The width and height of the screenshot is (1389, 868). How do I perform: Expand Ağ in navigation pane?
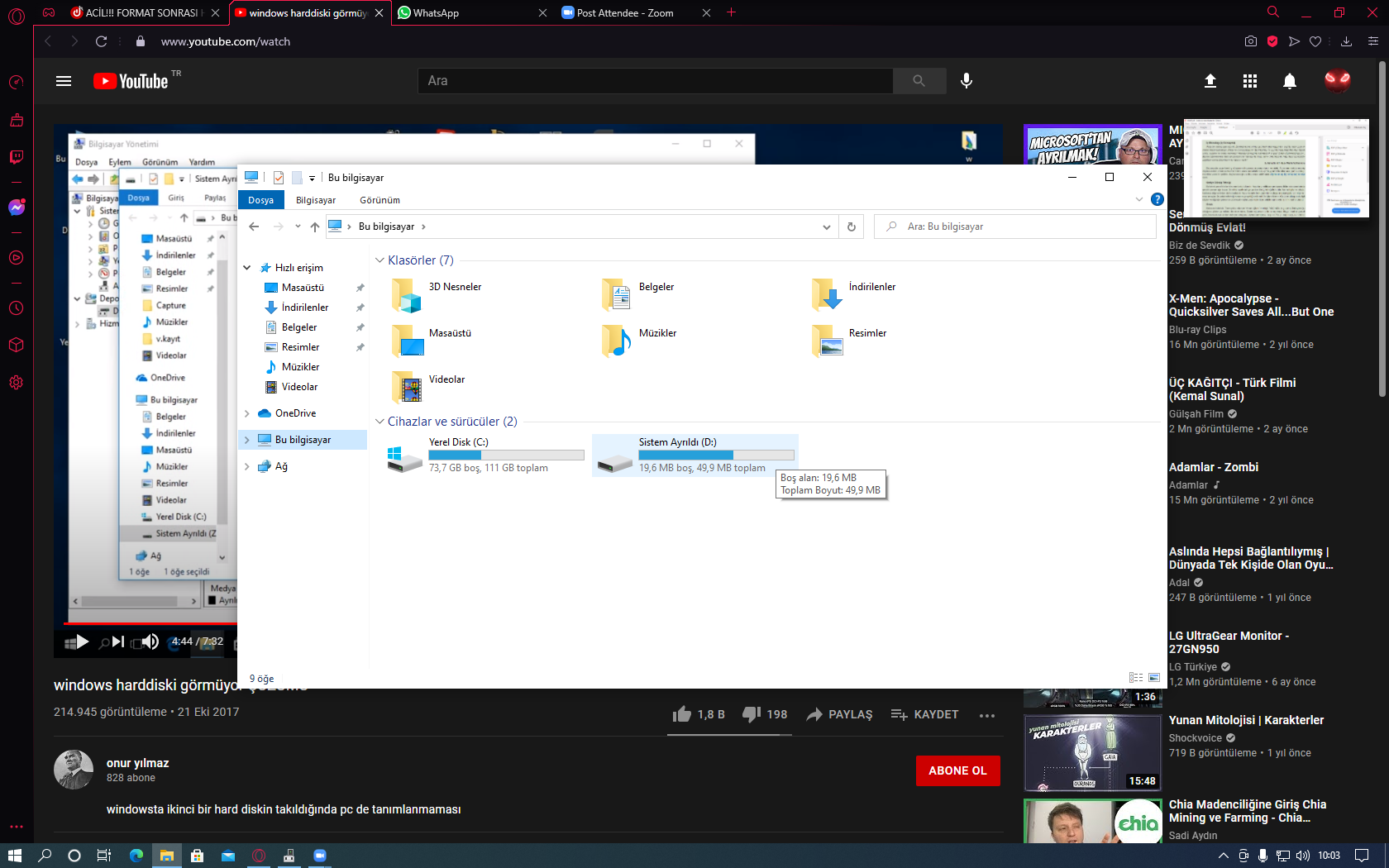click(x=247, y=466)
